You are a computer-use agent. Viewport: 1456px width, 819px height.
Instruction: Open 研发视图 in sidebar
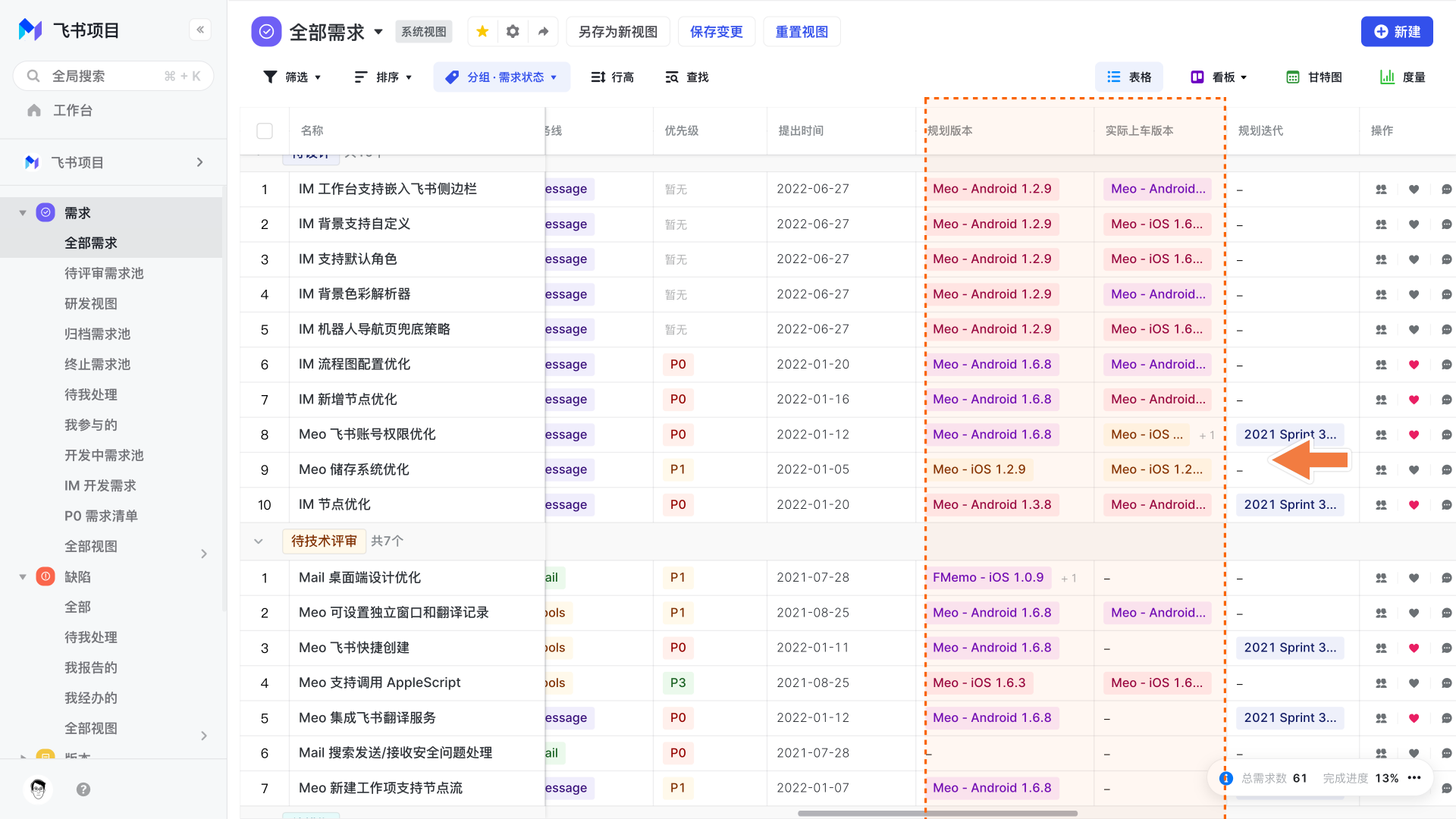[91, 303]
